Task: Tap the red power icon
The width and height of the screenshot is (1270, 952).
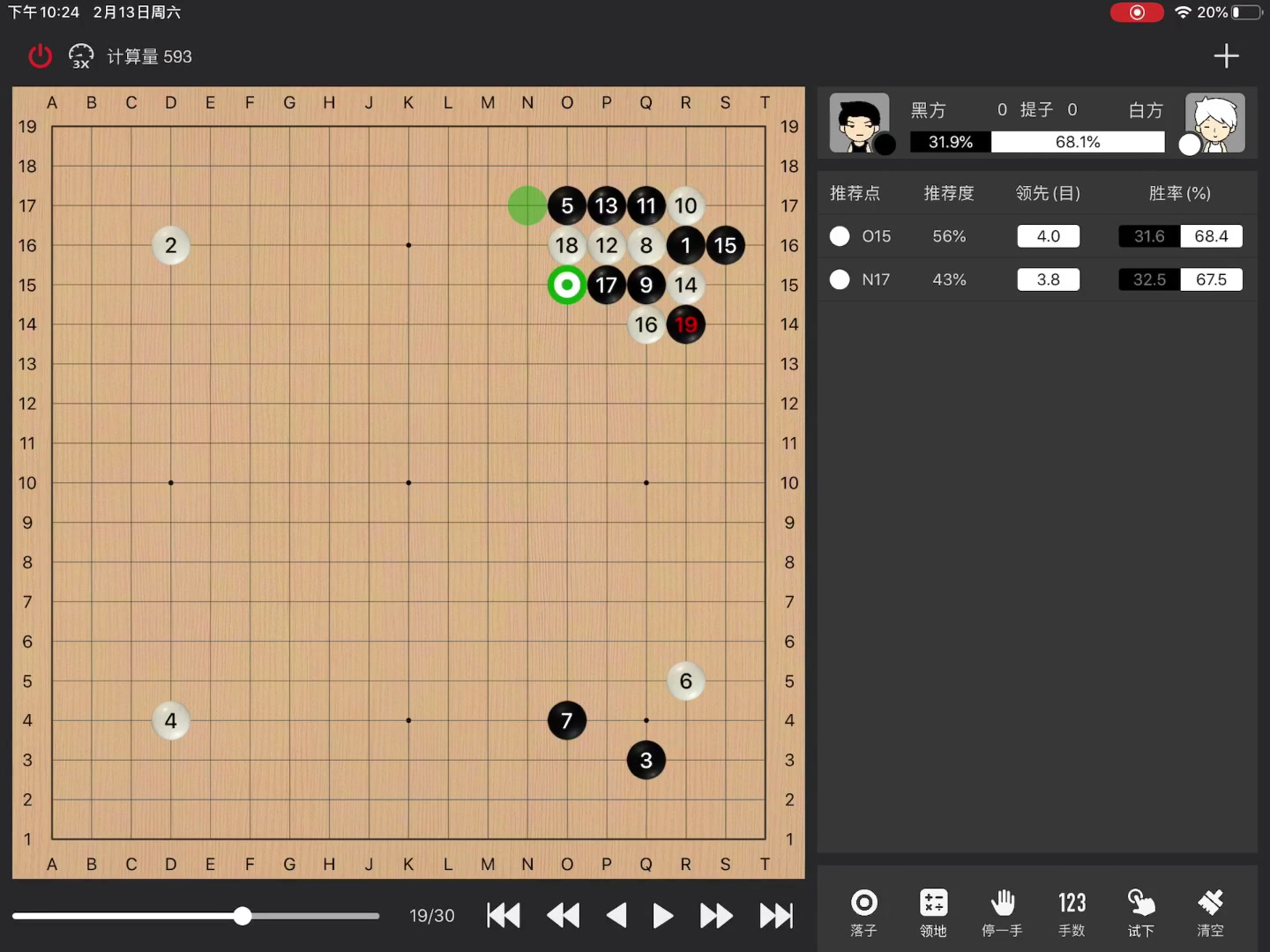Action: coord(40,56)
